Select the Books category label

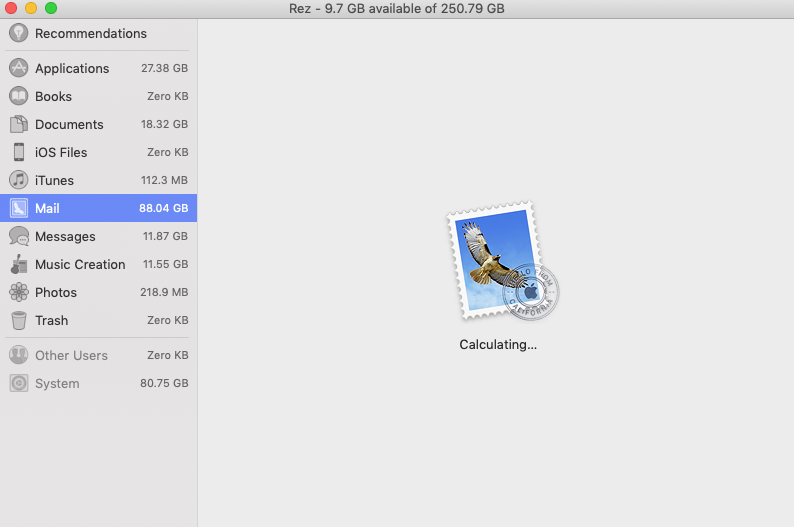coord(53,96)
